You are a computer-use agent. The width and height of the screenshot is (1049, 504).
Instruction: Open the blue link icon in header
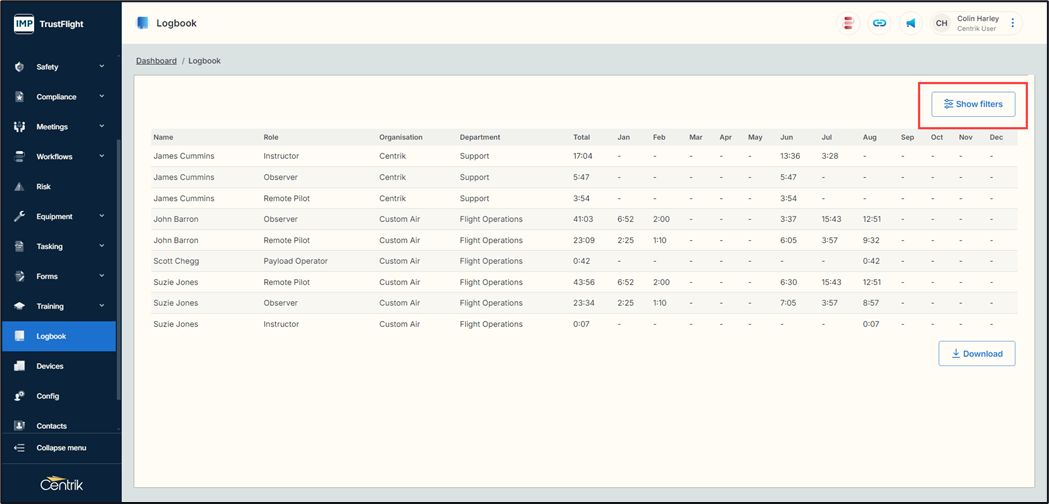point(879,23)
